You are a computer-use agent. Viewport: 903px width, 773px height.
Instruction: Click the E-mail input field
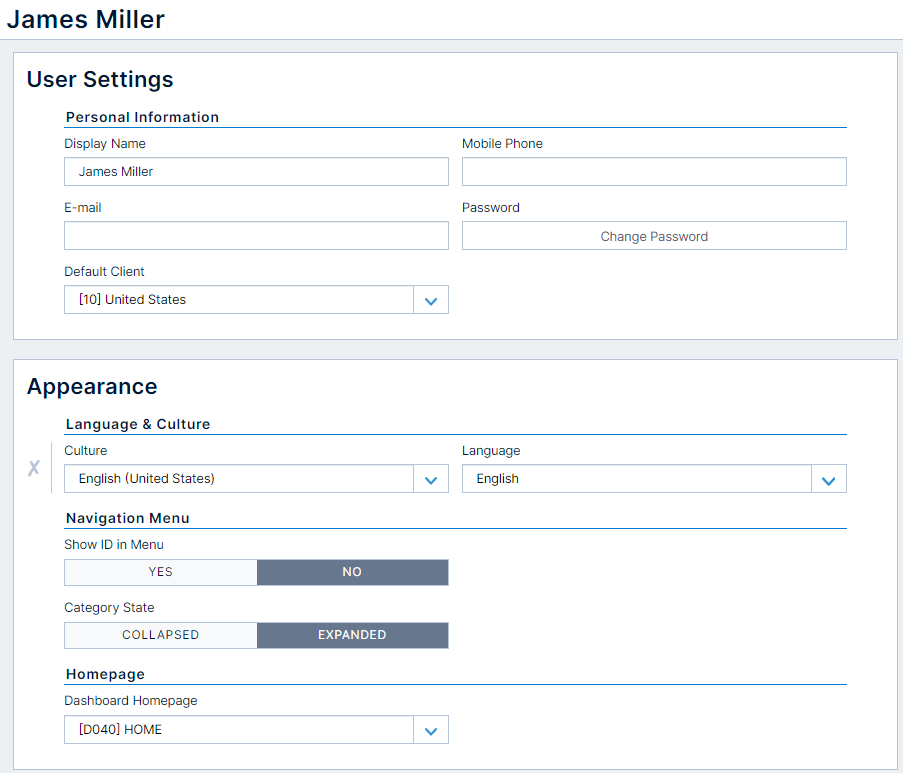(256, 235)
